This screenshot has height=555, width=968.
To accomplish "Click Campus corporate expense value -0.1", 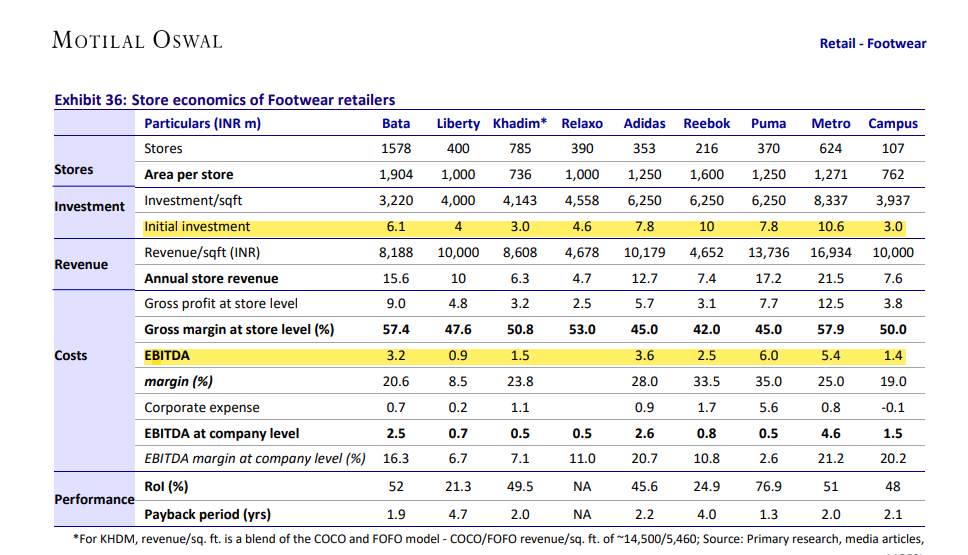I will [x=893, y=407].
